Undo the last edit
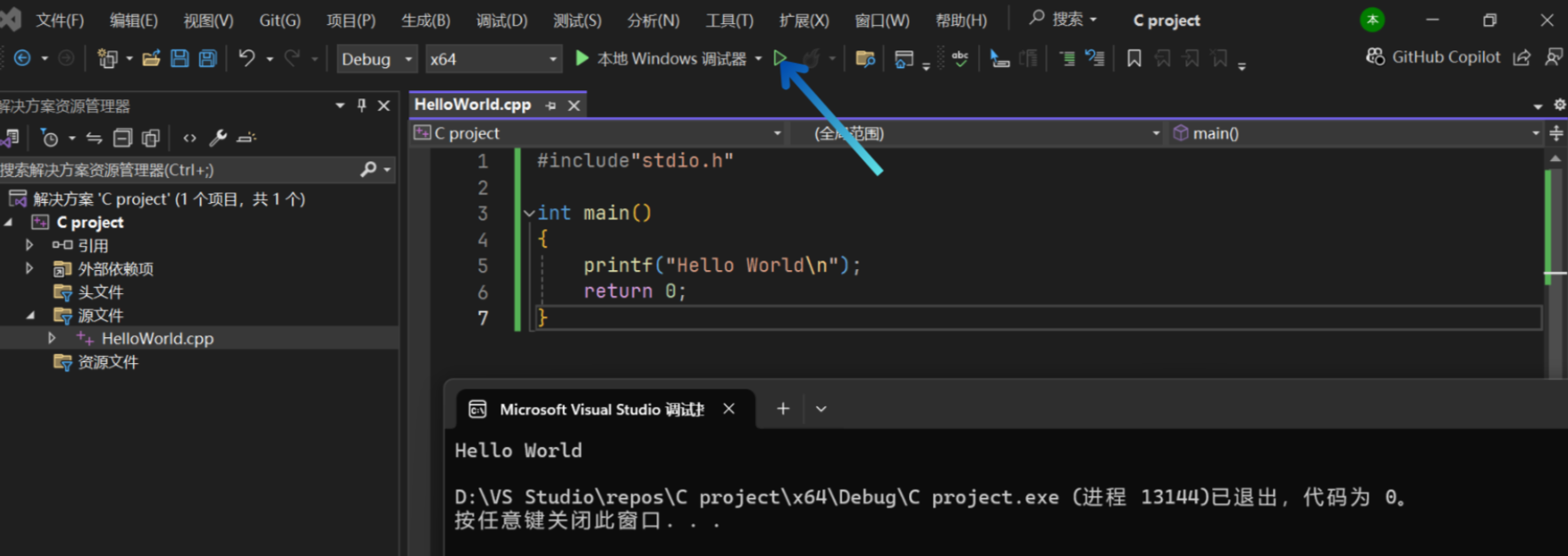The height and width of the screenshot is (556, 1568). click(246, 58)
